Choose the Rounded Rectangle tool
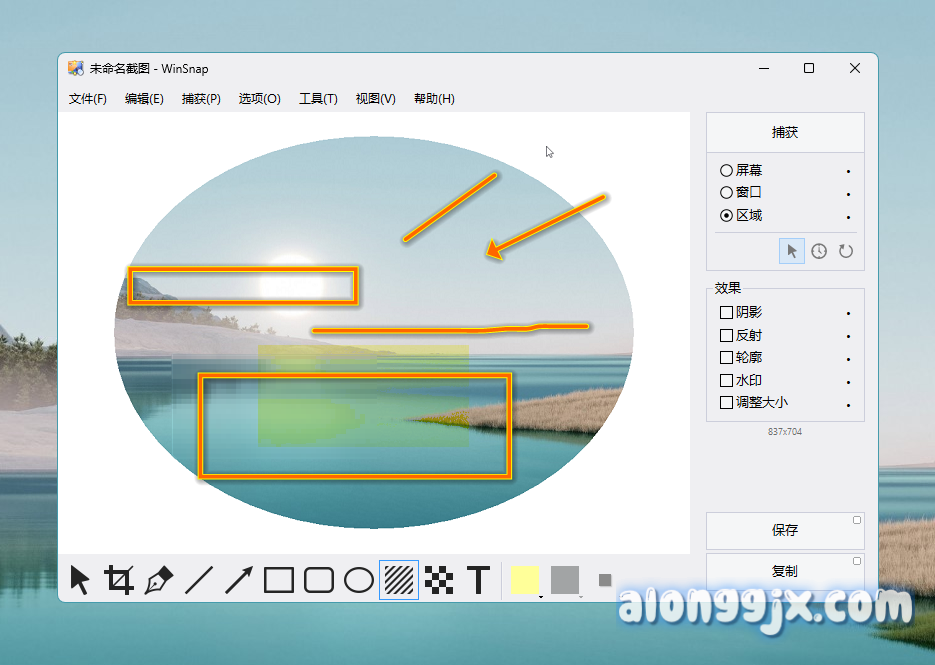 319,580
